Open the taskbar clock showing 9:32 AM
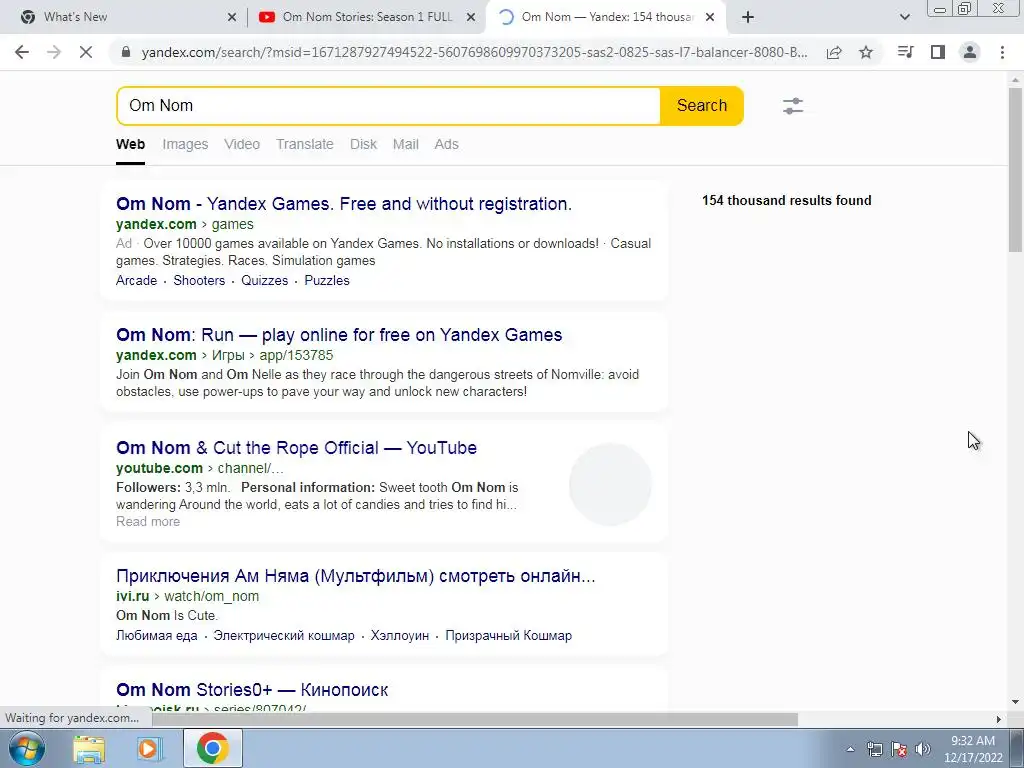The height and width of the screenshot is (768, 1024). click(x=973, y=749)
